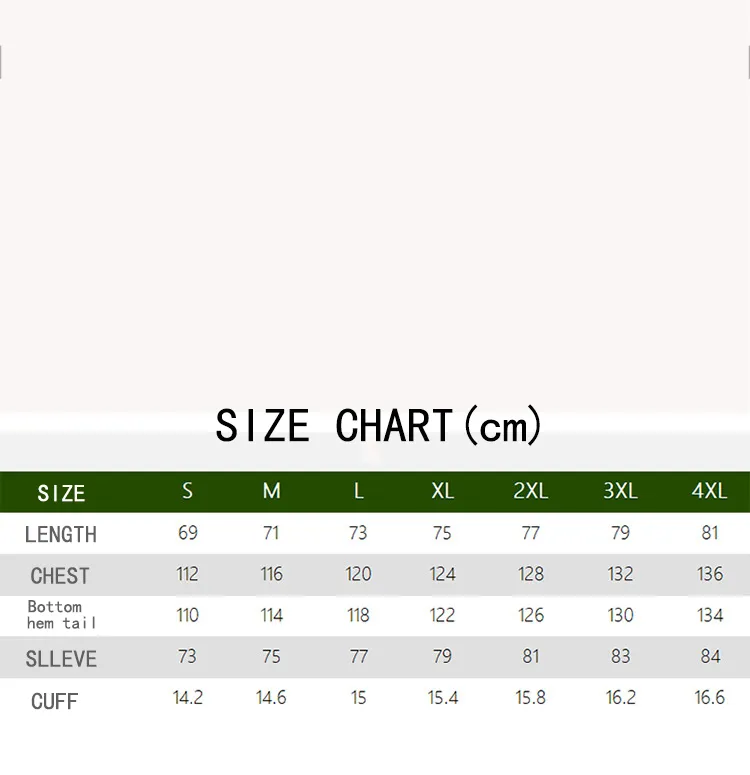
Task: Click the Bottom hem tail value 134
Action: 710,615
